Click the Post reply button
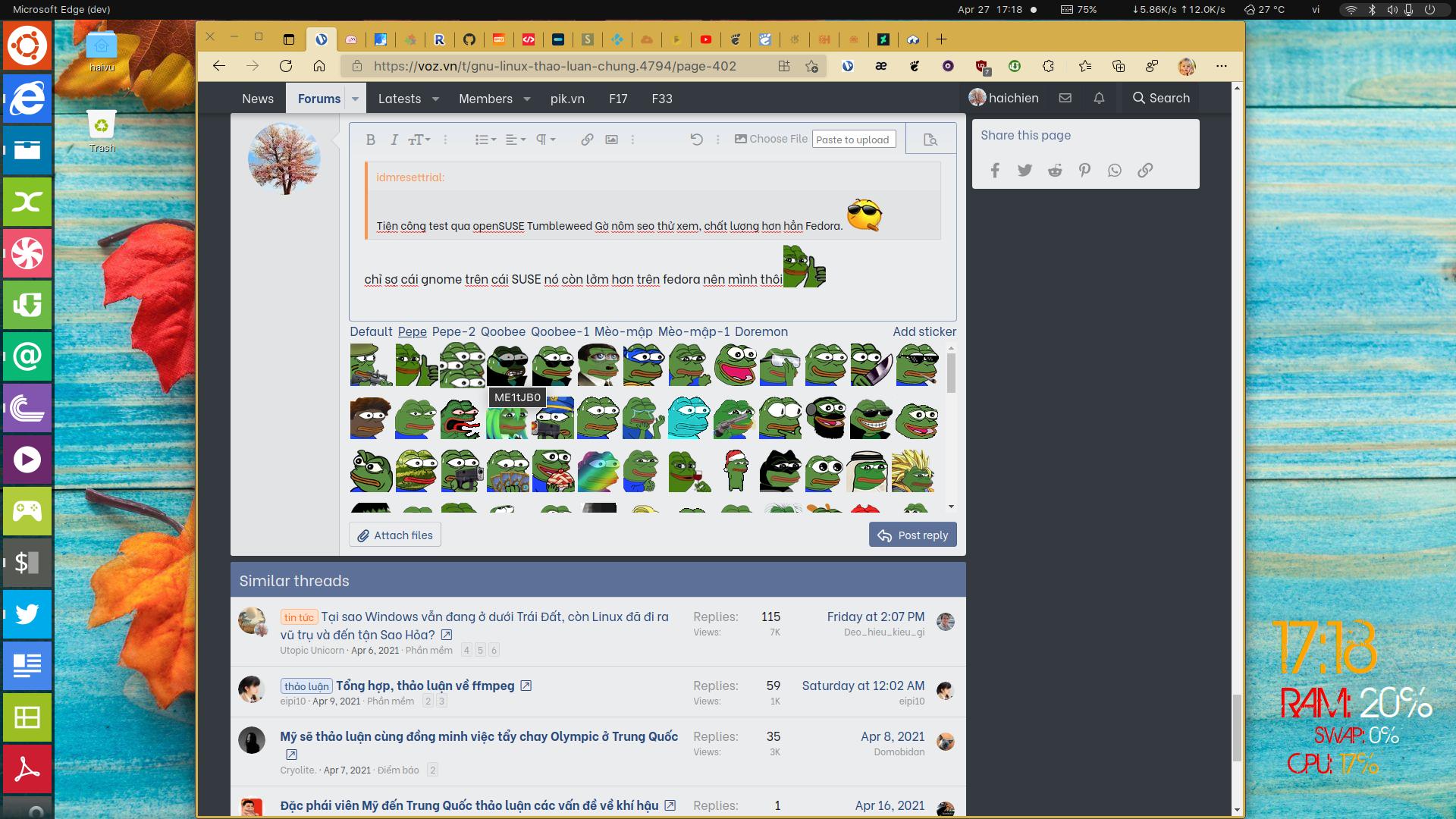 point(913,535)
